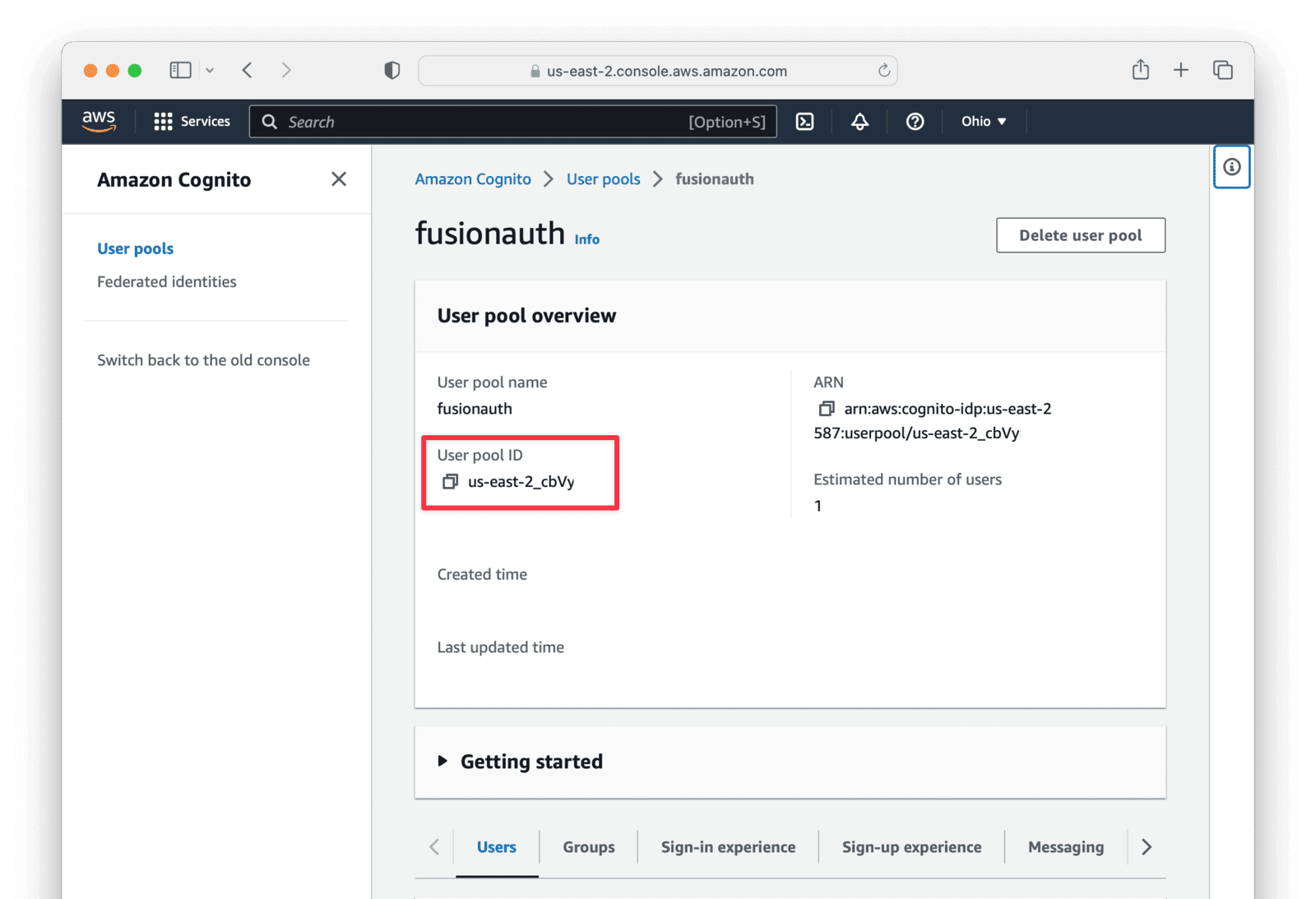Go forward in browser history

tap(286, 71)
